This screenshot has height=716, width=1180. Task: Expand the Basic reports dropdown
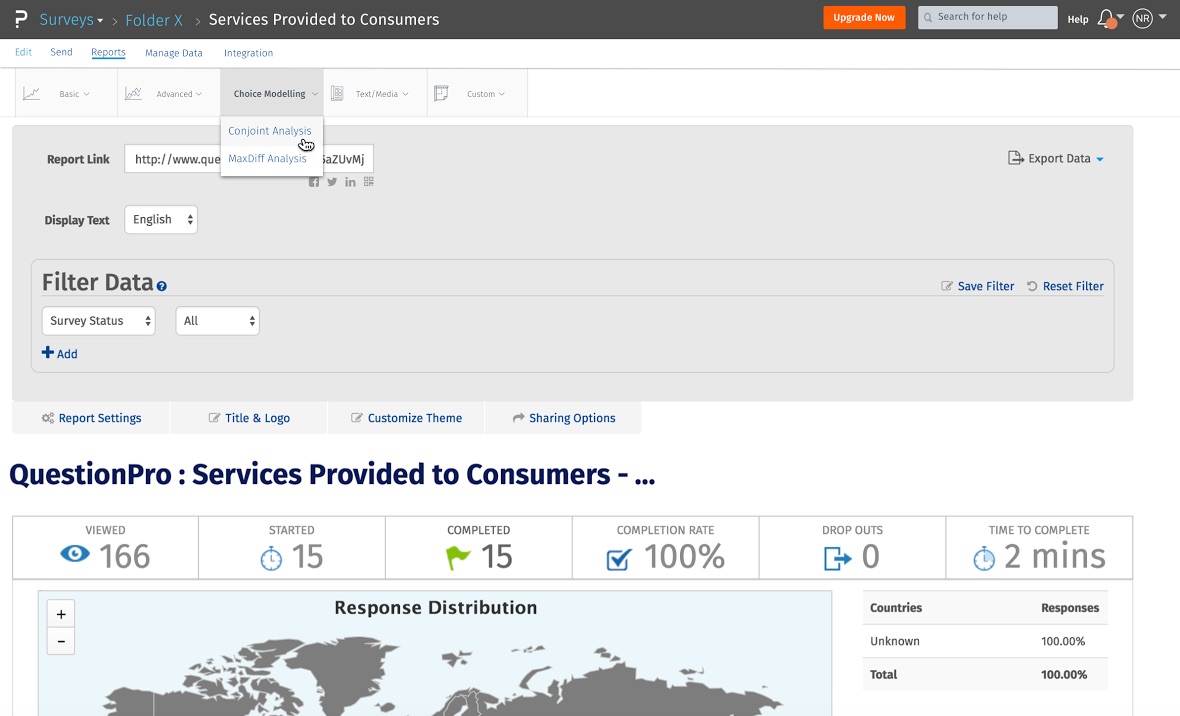[x=75, y=94]
